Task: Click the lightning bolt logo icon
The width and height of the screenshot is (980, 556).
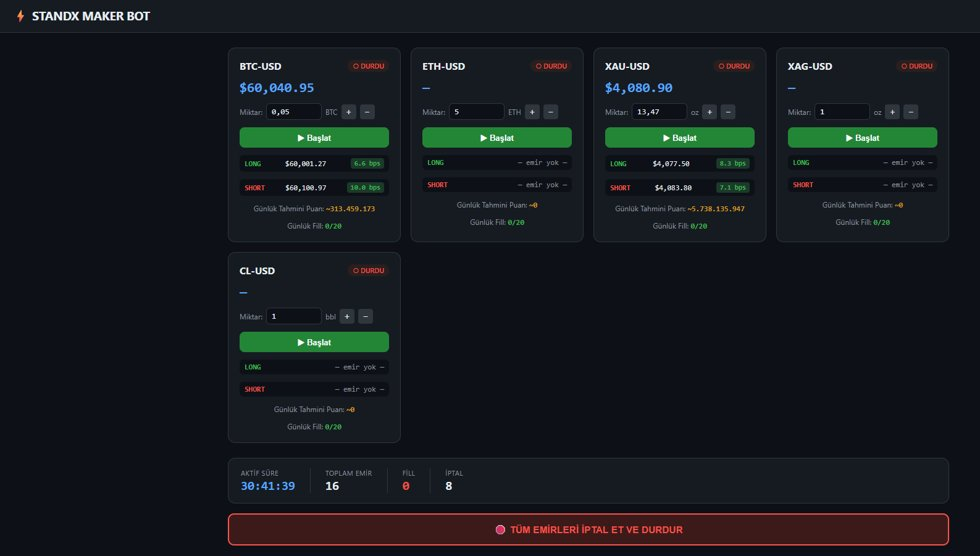Action: click(21, 16)
